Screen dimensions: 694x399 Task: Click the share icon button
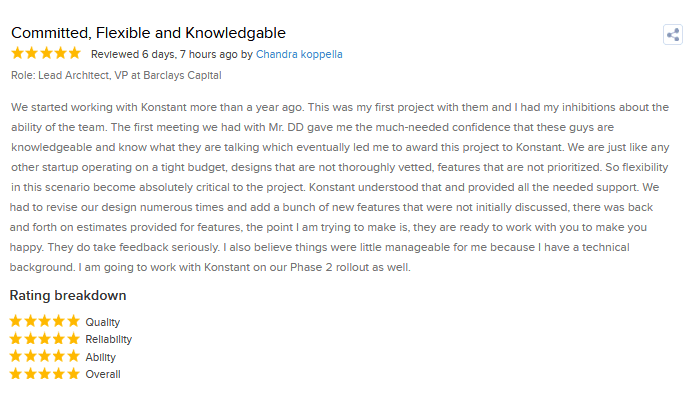[x=672, y=35]
